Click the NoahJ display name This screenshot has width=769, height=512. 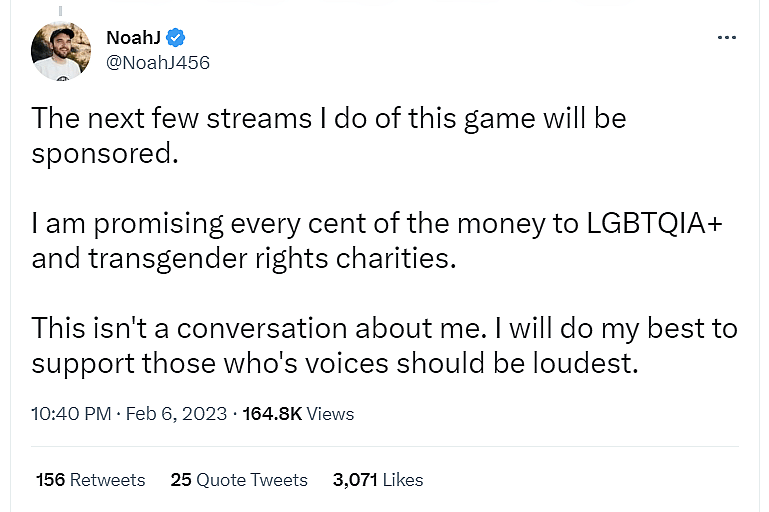click(x=133, y=38)
